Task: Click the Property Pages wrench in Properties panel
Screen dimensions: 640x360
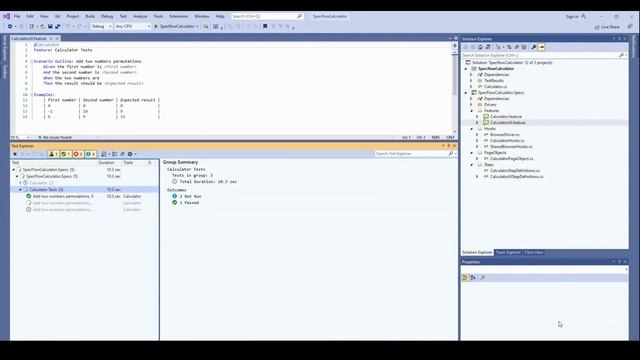Action: click(x=482, y=278)
